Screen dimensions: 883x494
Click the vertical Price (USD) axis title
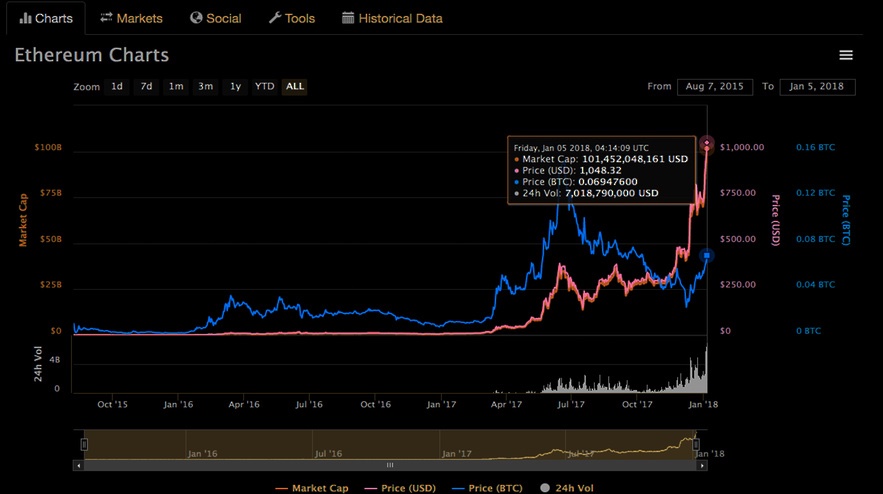click(775, 220)
